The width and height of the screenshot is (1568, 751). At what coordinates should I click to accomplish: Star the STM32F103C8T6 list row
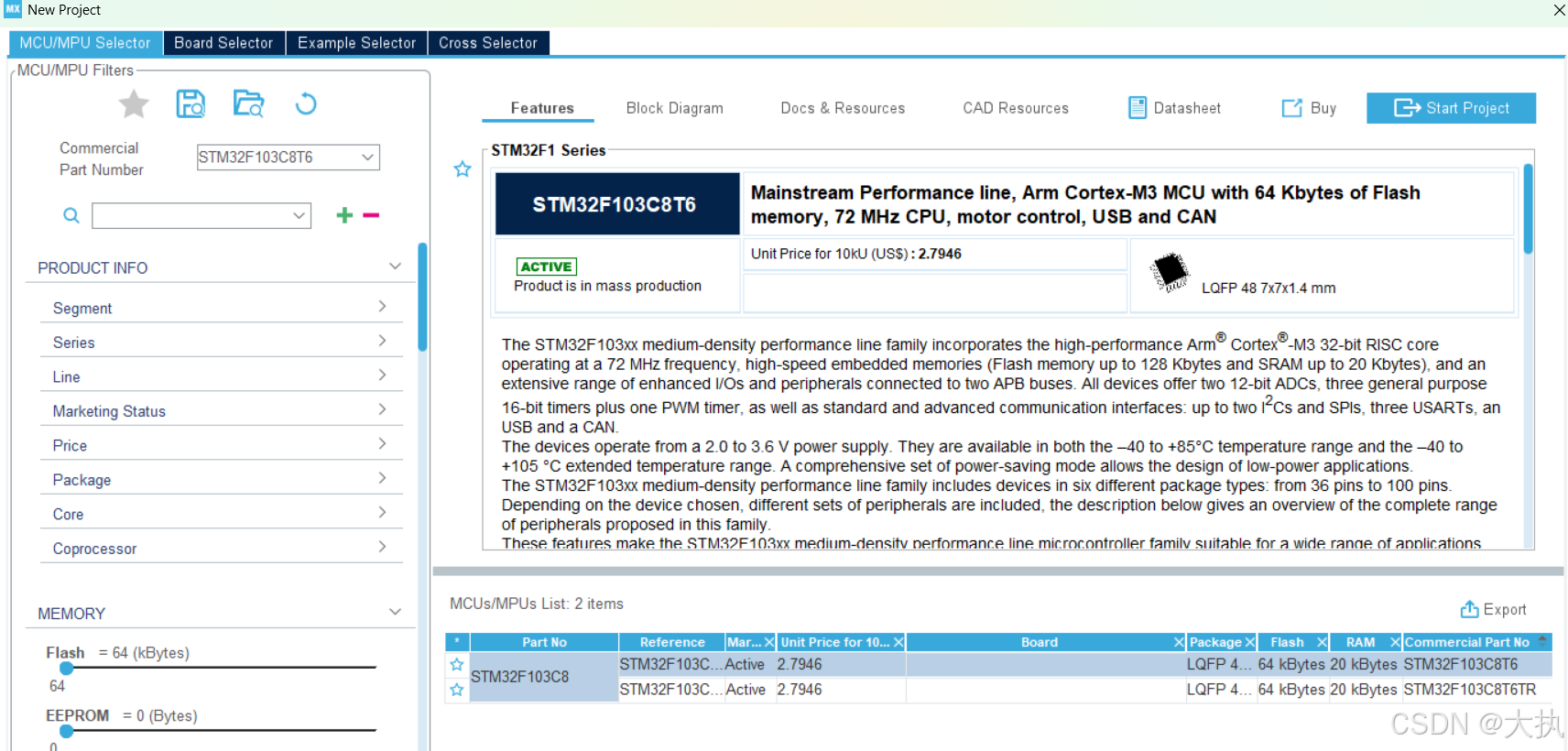456,665
